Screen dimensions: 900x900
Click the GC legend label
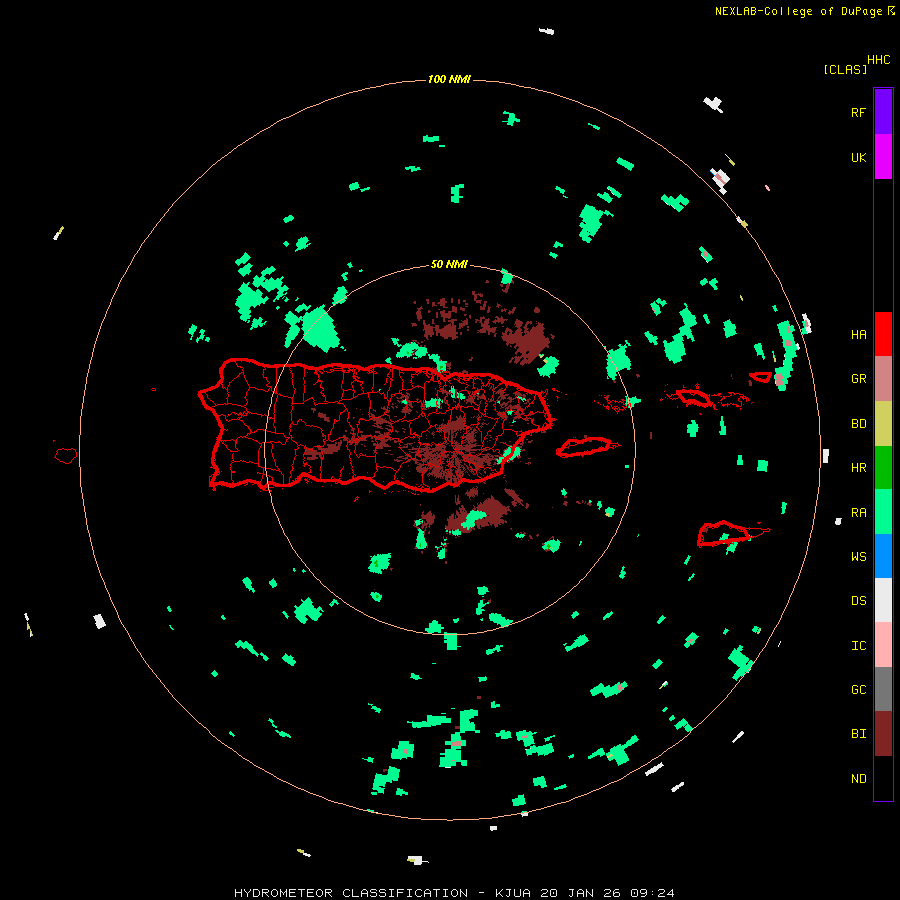click(858, 689)
